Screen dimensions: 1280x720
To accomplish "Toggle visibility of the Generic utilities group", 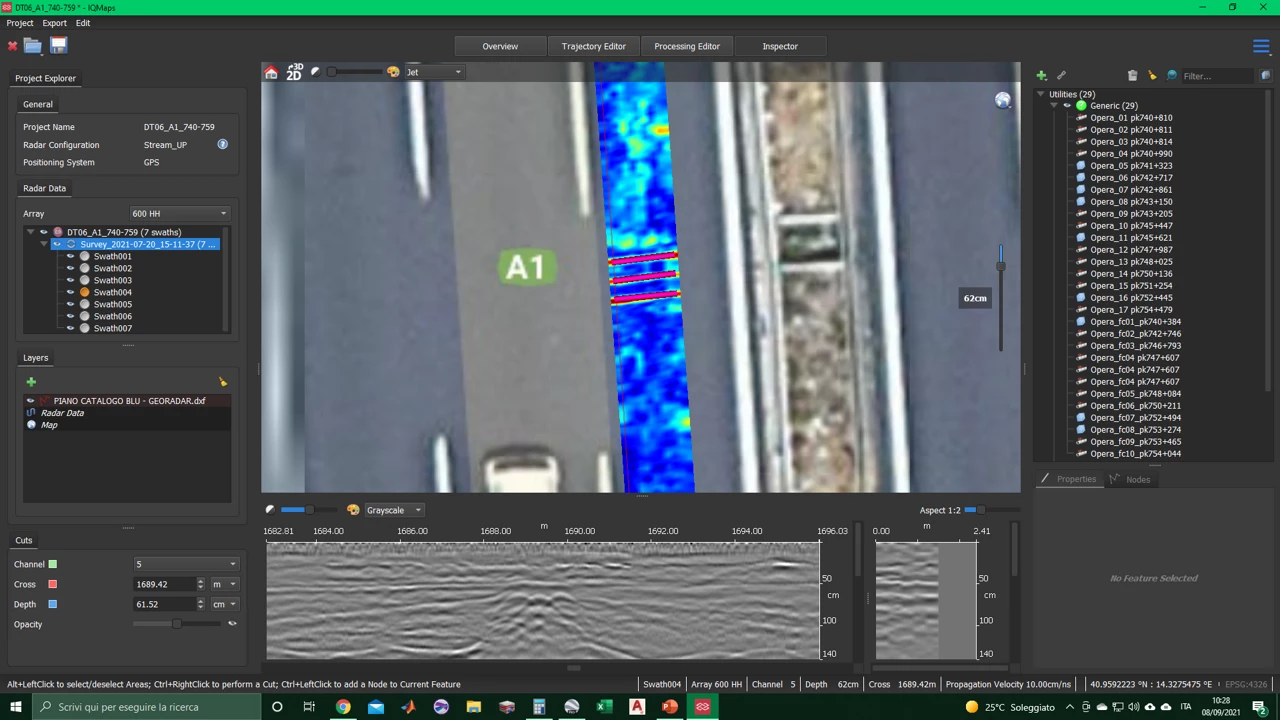I will click(x=1067, y=106).
